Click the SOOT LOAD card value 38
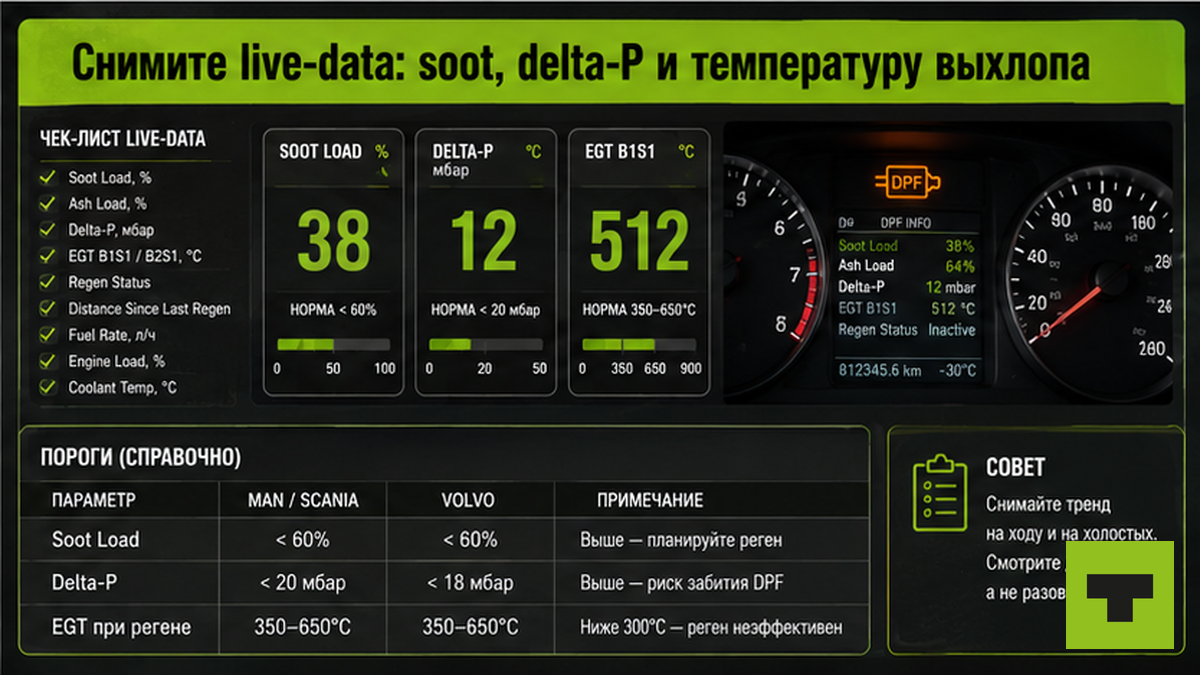The width and height of the screenshot is (1200, 675). [x=334, y=242]
